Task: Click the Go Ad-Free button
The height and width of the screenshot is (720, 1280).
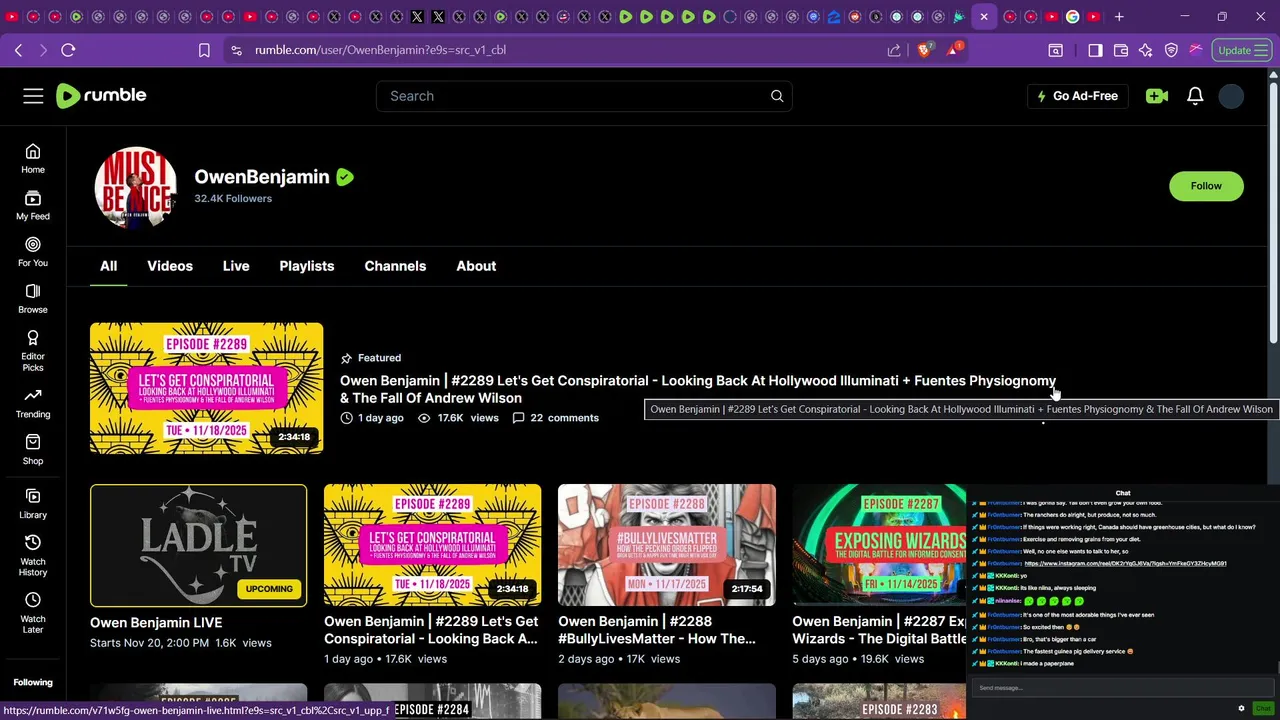Action: coord(1077,96)
